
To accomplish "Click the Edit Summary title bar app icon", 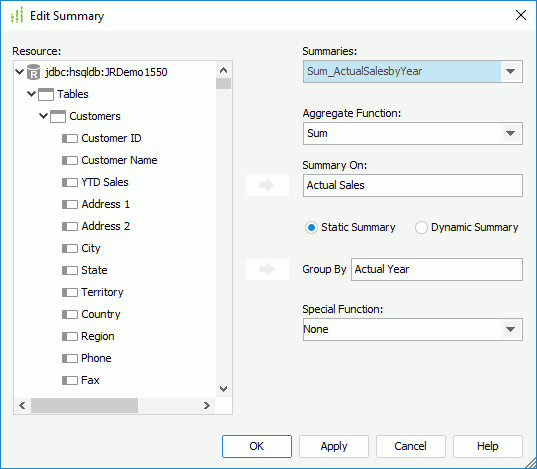I will (17, 15).
